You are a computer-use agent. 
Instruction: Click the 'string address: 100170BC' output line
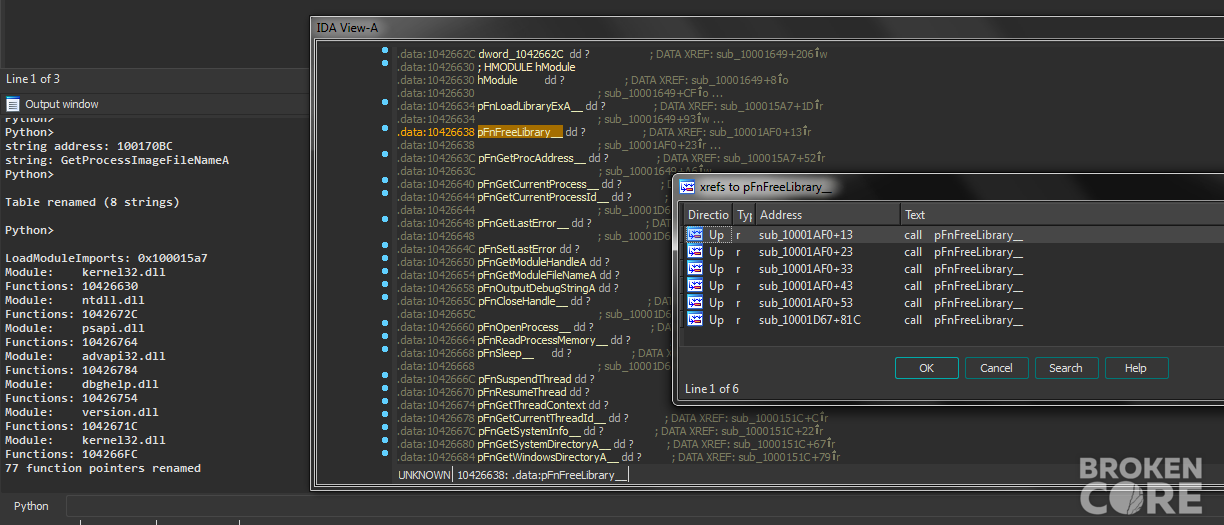[89, 146]
